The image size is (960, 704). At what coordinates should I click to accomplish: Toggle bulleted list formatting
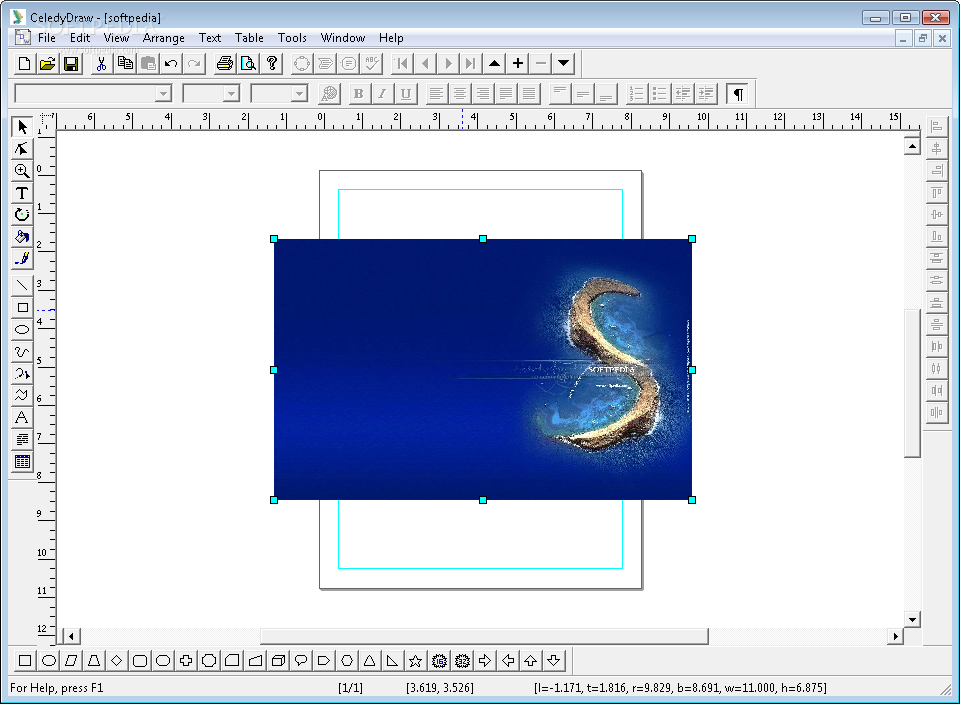[x=660, y=94]
